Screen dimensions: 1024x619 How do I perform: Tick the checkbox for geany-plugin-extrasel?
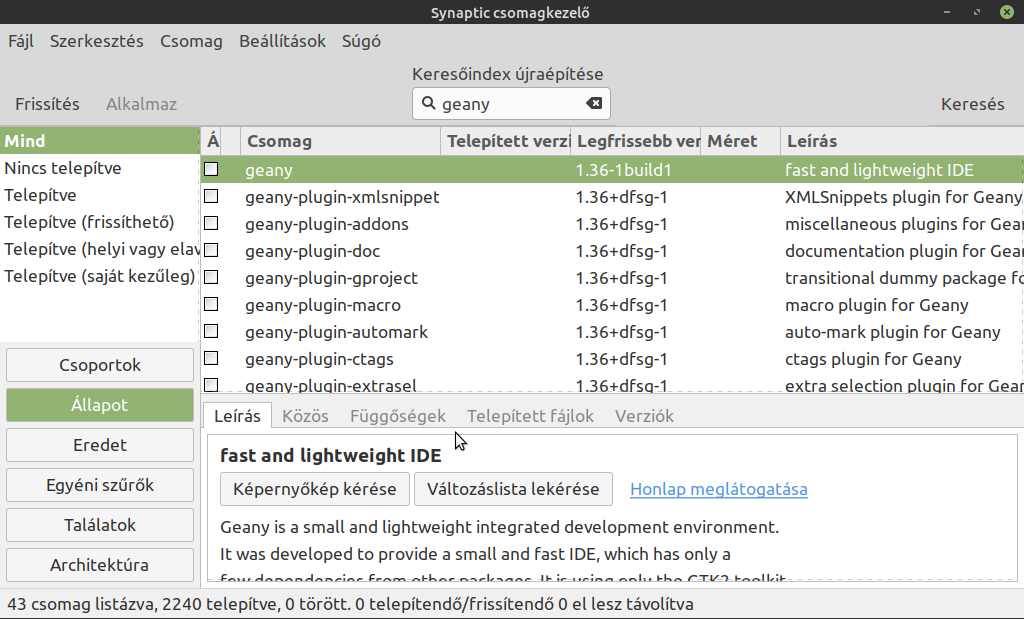(x=211, y=385)
